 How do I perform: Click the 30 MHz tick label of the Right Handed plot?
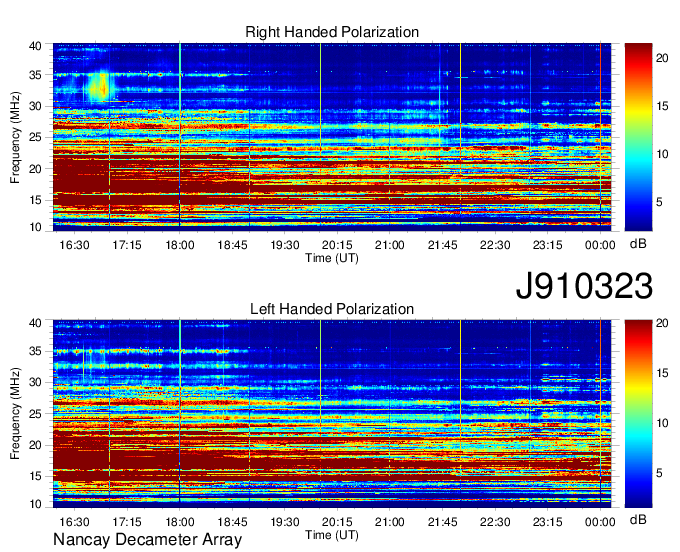coord(35,106)
